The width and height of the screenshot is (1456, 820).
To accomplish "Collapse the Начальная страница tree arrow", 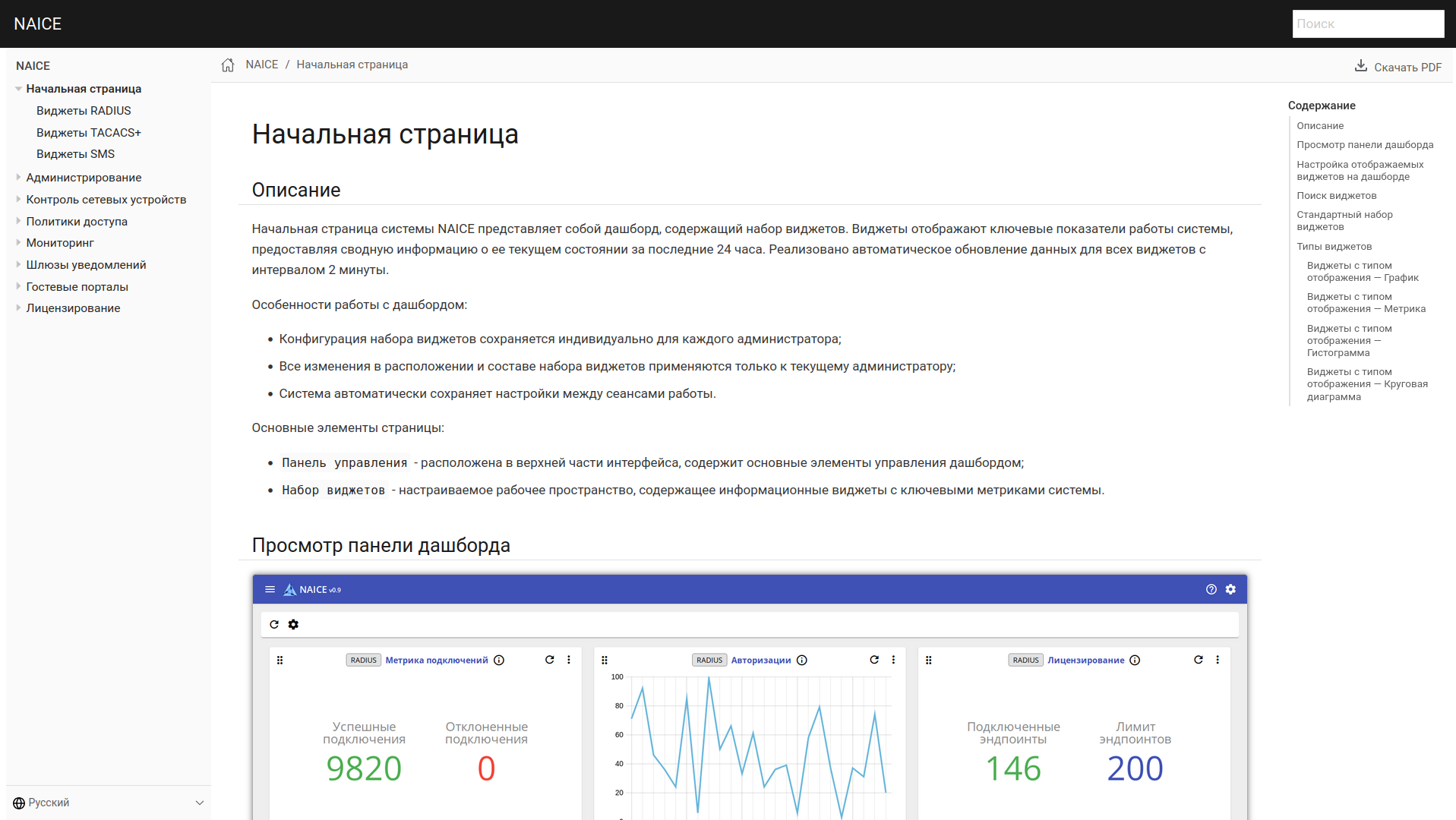I will pos(18,89).
